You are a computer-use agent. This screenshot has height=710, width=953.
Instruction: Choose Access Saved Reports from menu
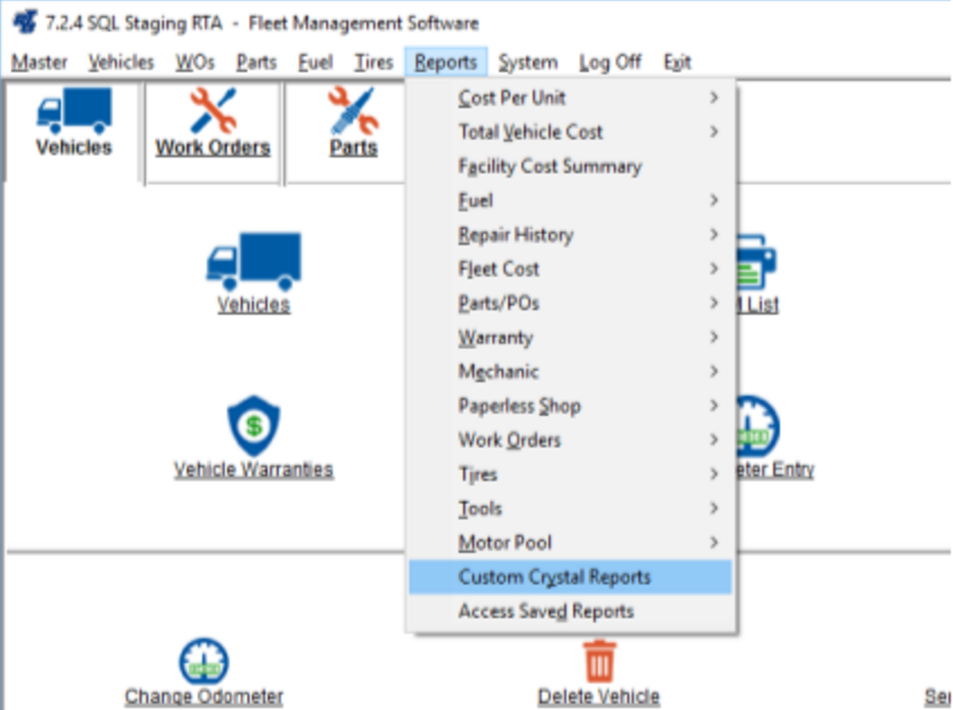546,611
